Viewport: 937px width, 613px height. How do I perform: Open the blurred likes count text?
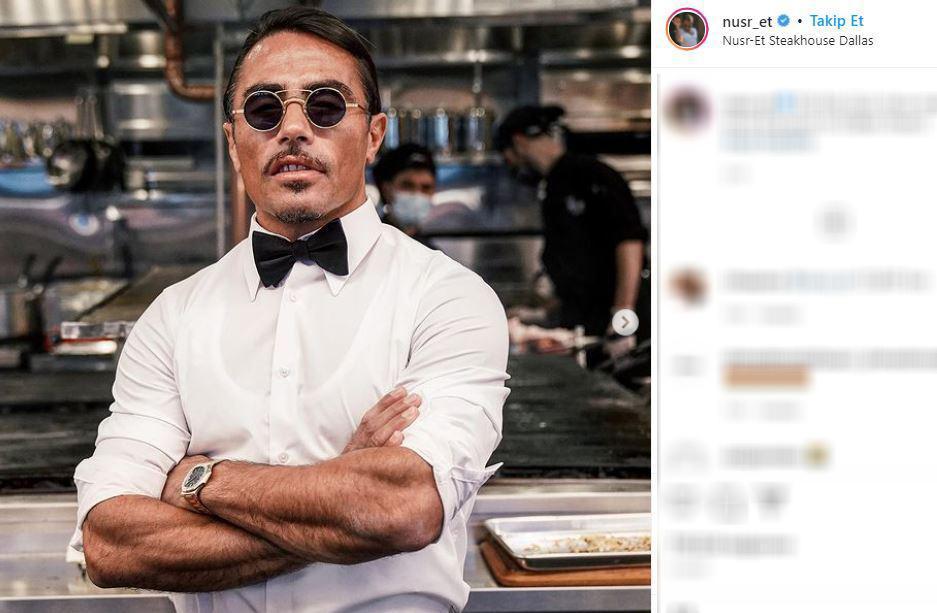pos(732,545)
